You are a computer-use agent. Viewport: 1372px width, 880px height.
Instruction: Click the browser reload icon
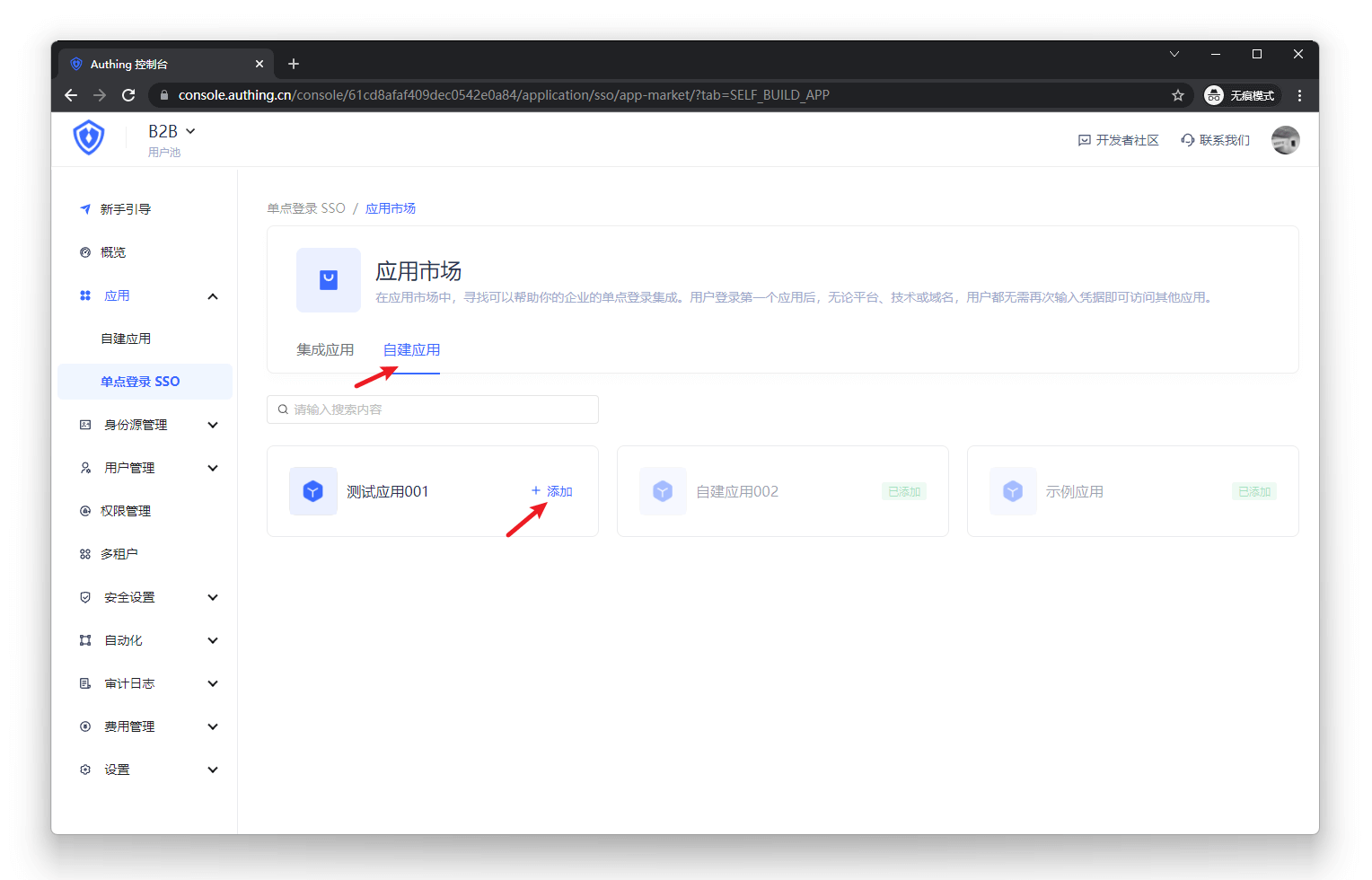[128, 95]
